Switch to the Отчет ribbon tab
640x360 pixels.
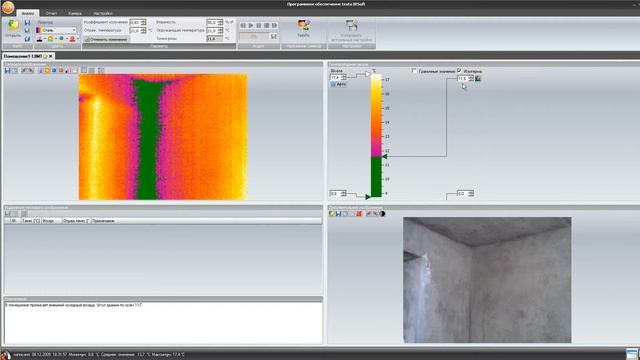[51, 13]
